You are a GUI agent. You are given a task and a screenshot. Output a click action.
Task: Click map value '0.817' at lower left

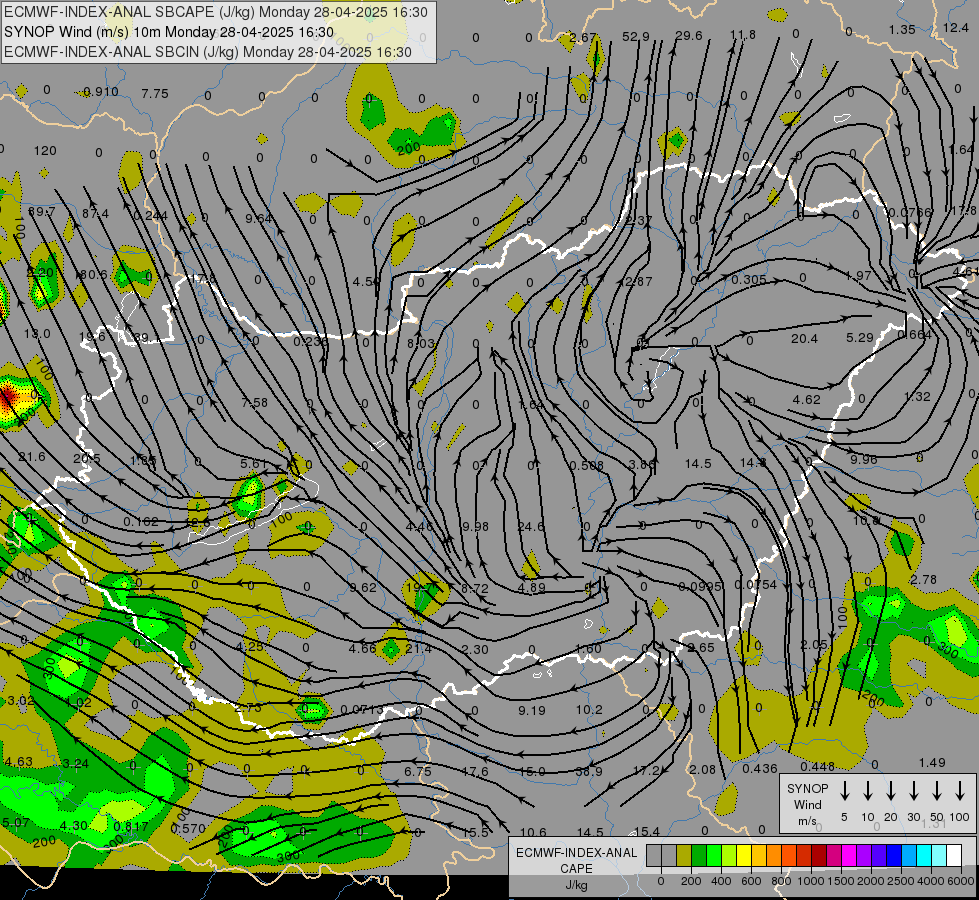(x=130, y=827)
